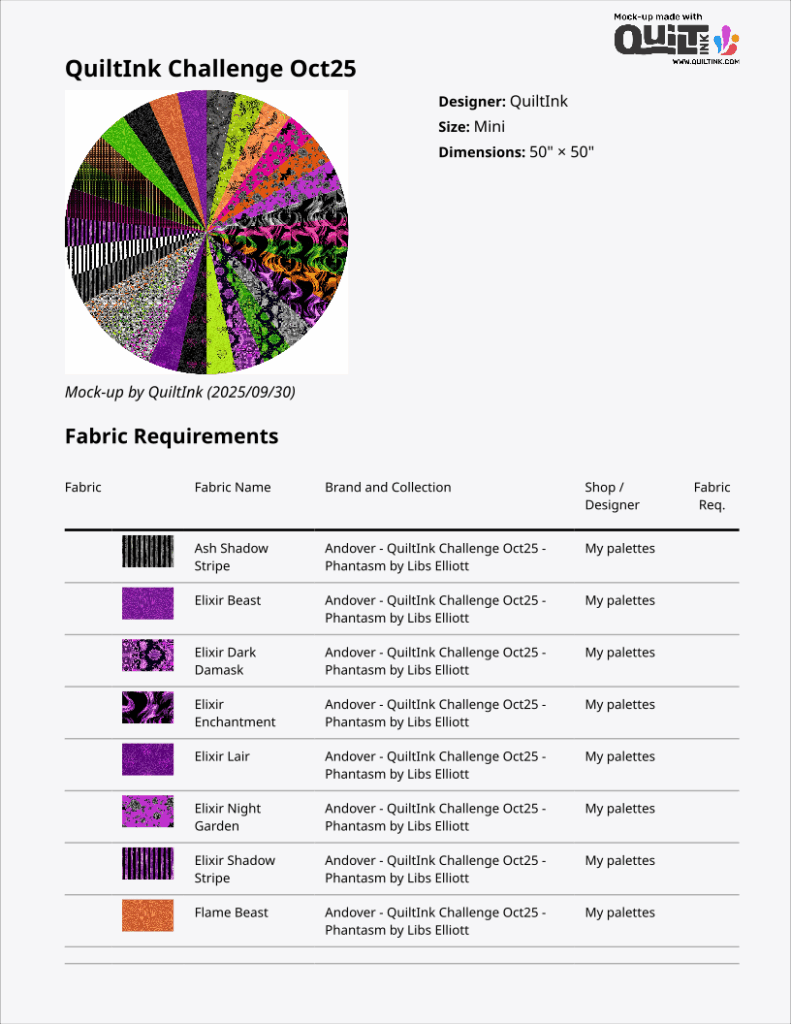Click the circular quilt mock-up image
Screen dimensions: 791x1024
click(x=206, y=232)
